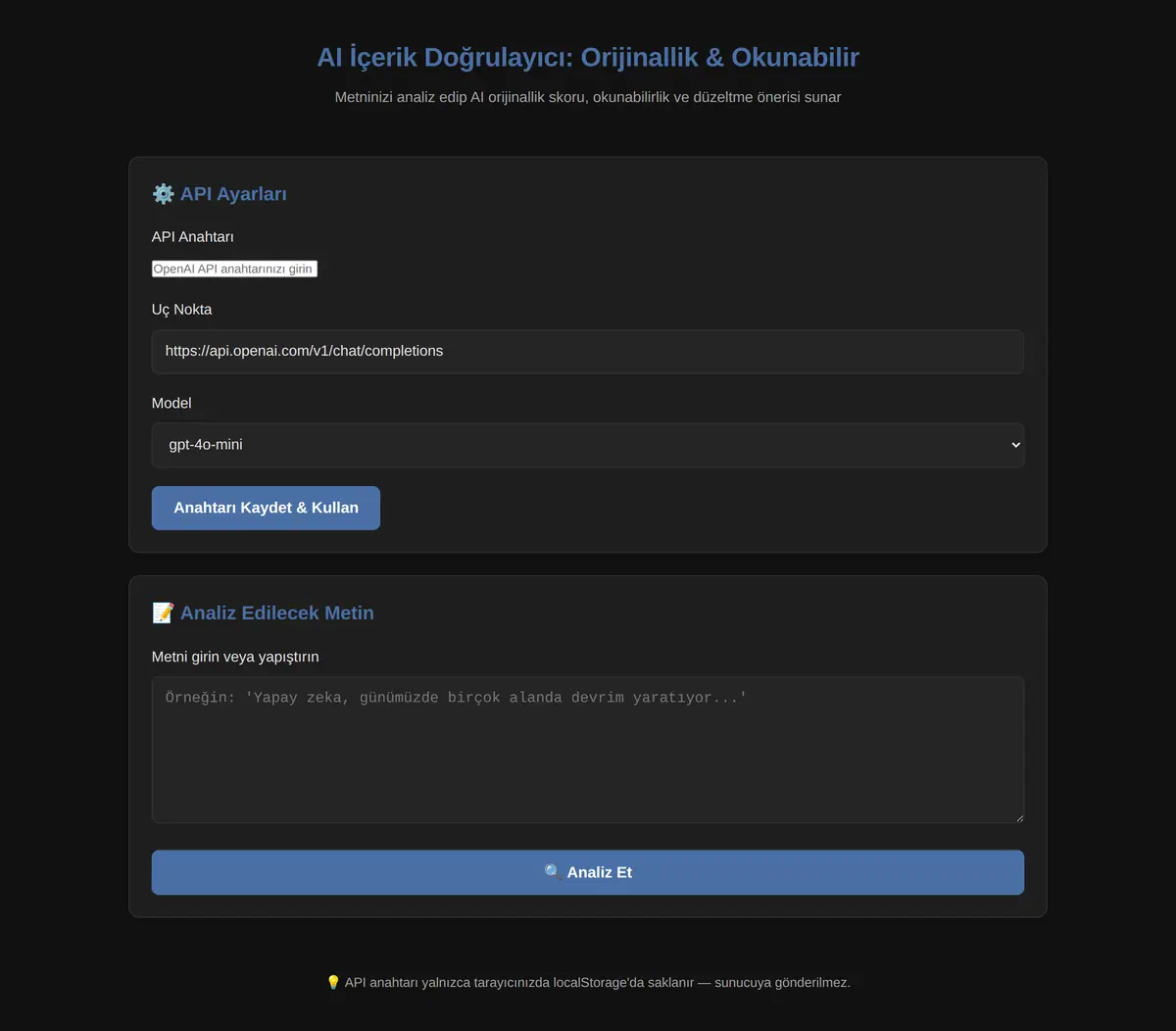Viewport: 1176px width, 1031px height.
Task: Focus the text area for analysis text
Action: (x=588, y=750)
